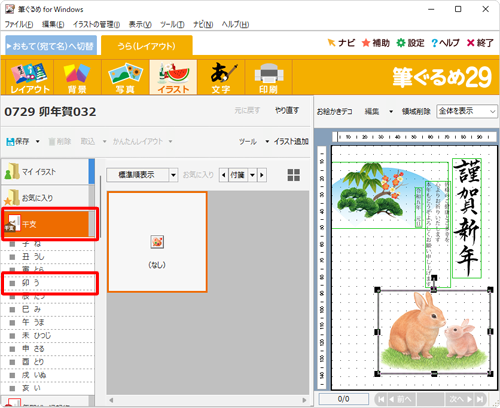This screenshot has width=500, height=408.
Task: Click the 次へ next page button
Action: coord(460,399)
